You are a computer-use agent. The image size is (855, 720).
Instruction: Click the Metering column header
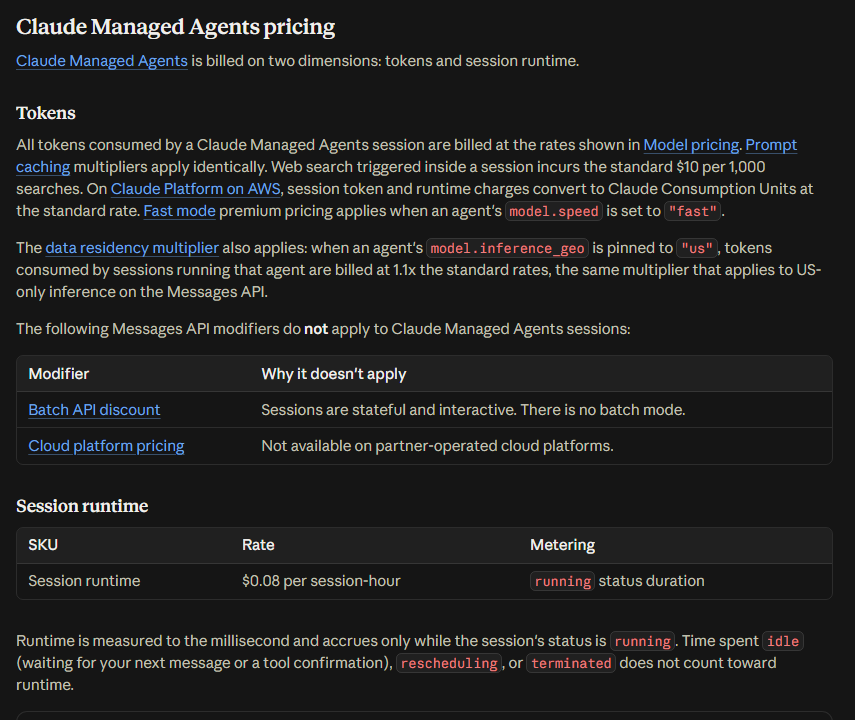click(562, 545)
